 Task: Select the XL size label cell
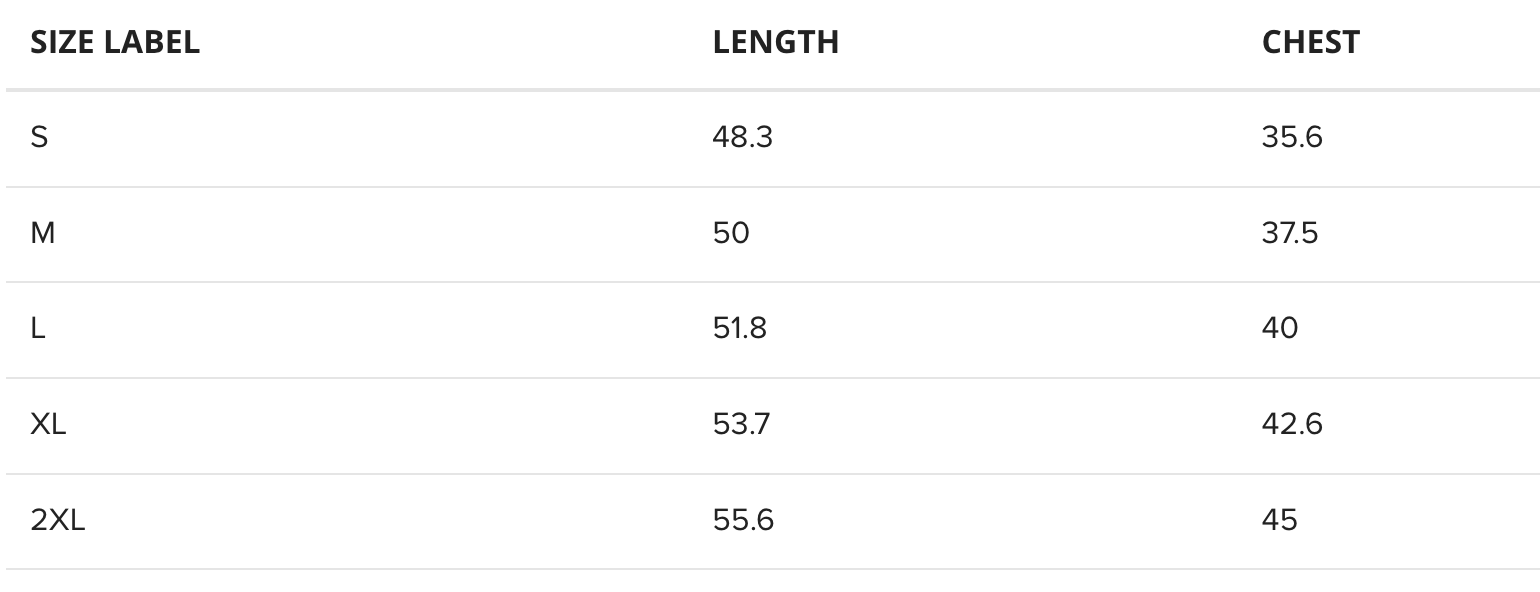point(48,424)
